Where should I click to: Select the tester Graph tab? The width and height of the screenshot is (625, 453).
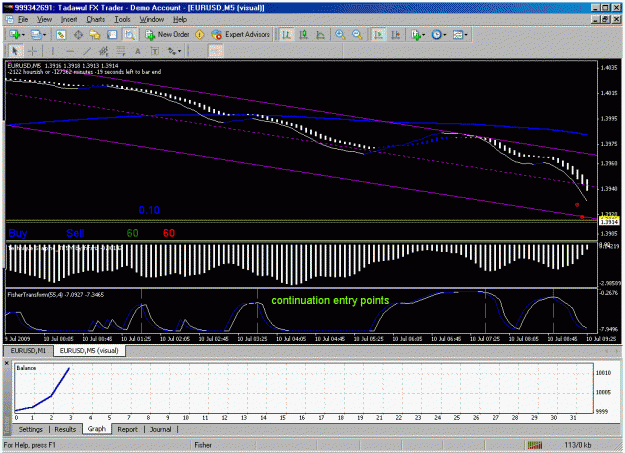(x=96, y=429)
